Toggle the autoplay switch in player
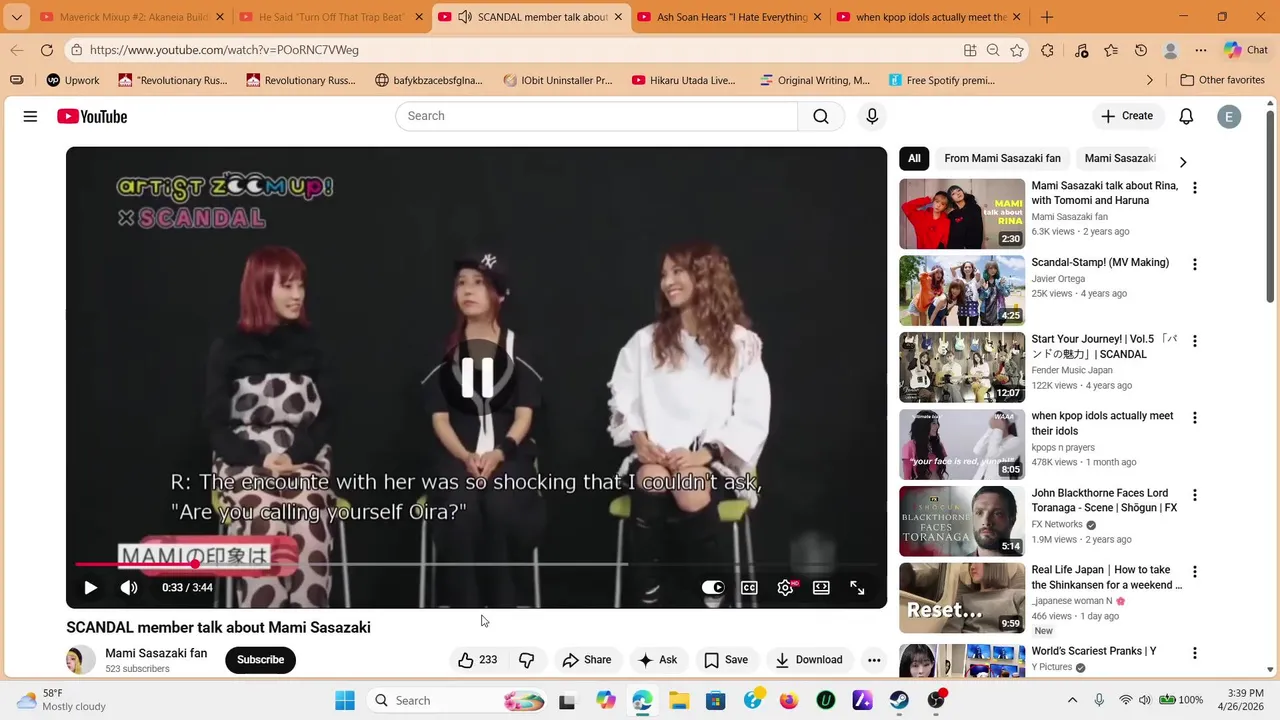Screen dimensions: 1280x720 pyautogui.click(x=713, y=588)
